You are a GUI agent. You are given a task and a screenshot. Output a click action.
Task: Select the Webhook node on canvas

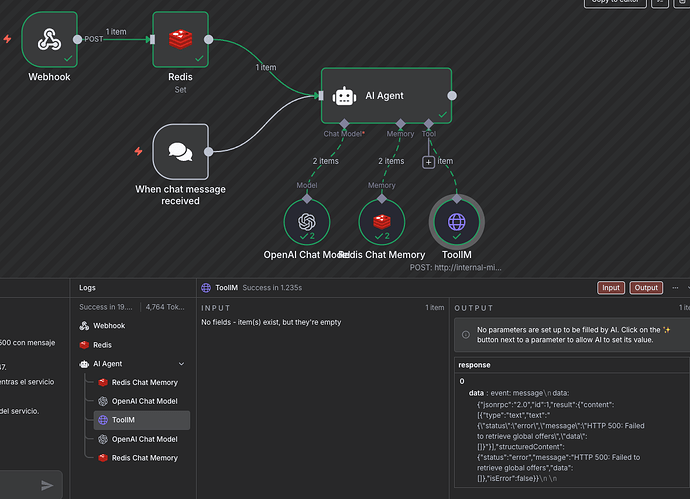49,40
